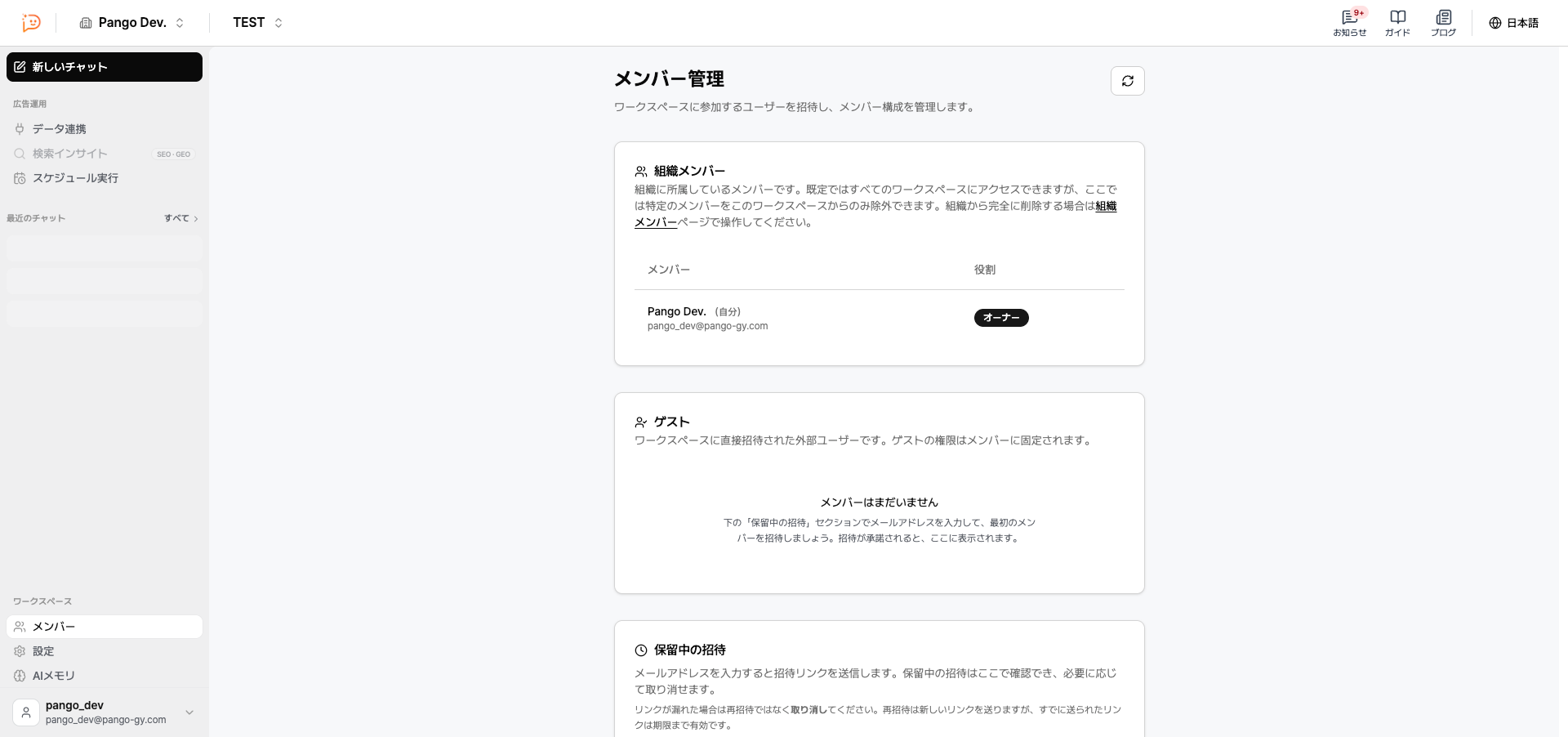Image resolution: width=1568 pixels, height=737 pixels.
Task: Click the オーナー role badge
Action: tap(1001, 318)
